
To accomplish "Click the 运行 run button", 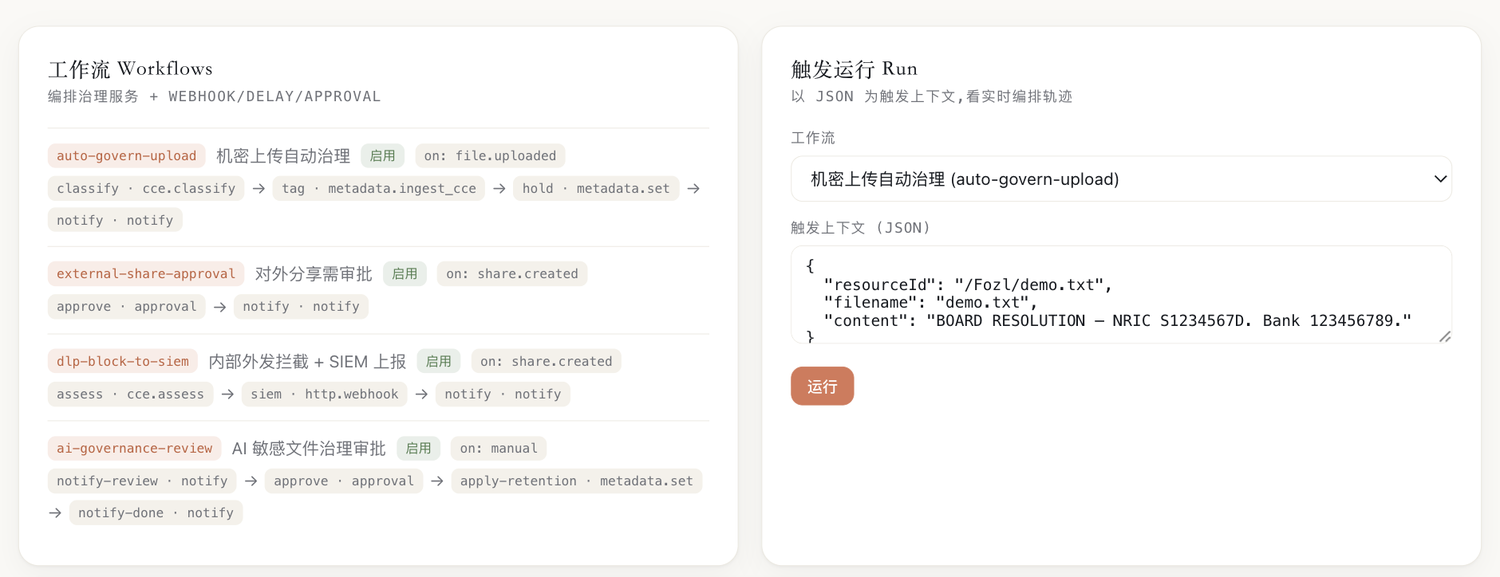I will click(x=822, y=386).
